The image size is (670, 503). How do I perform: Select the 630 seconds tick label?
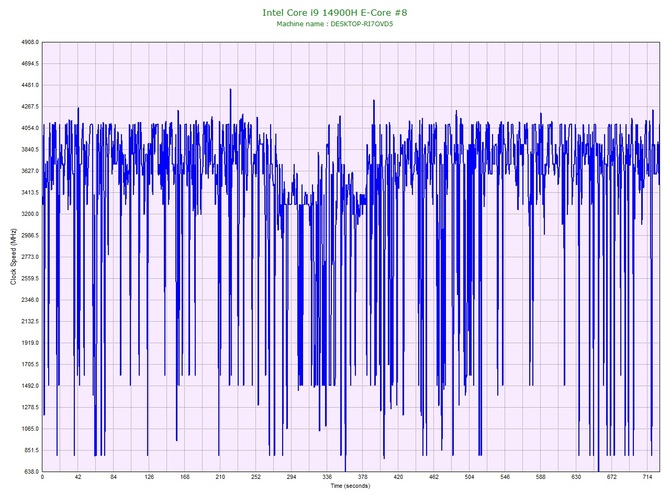coord(576,477)
